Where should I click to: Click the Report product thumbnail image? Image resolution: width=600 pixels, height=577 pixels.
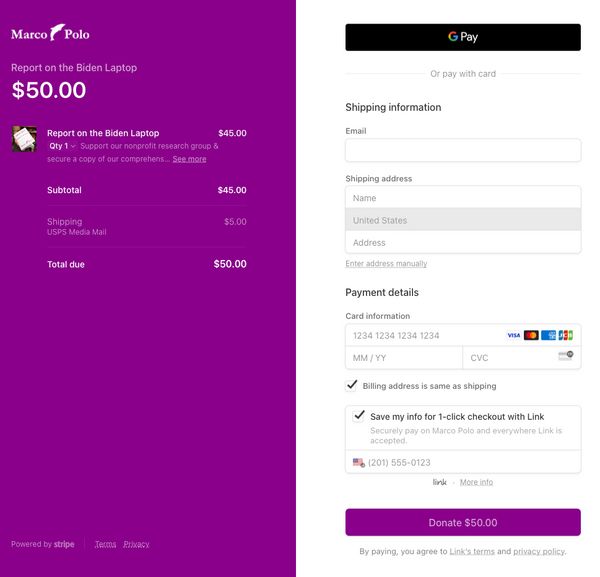point(24,139)
